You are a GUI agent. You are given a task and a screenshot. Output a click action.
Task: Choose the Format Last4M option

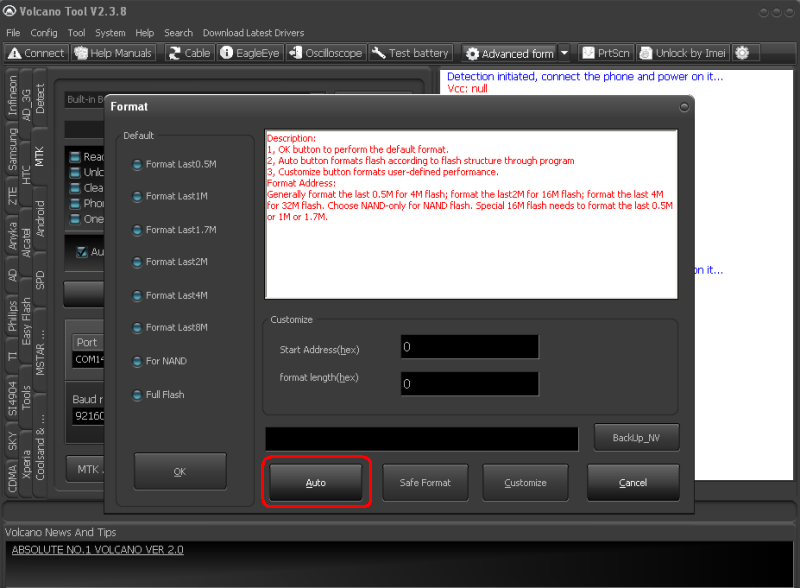136,295
